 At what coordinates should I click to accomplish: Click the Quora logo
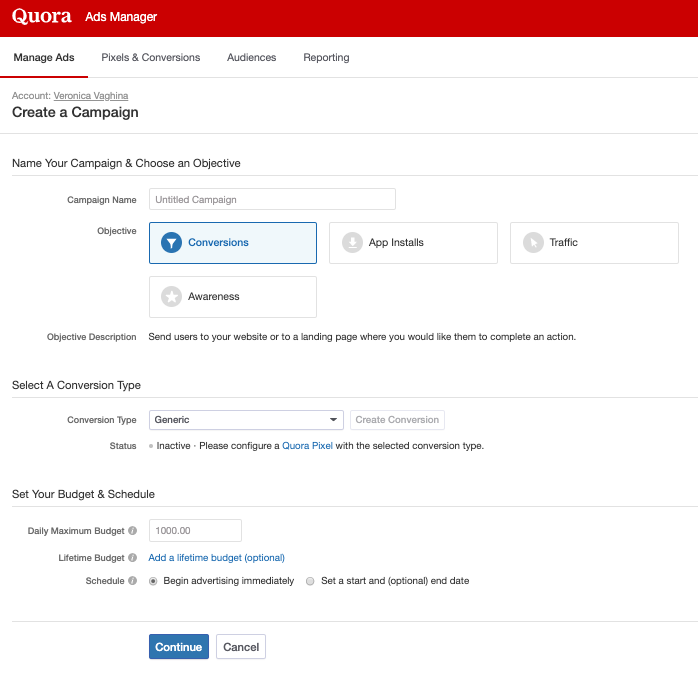(41, 16)
